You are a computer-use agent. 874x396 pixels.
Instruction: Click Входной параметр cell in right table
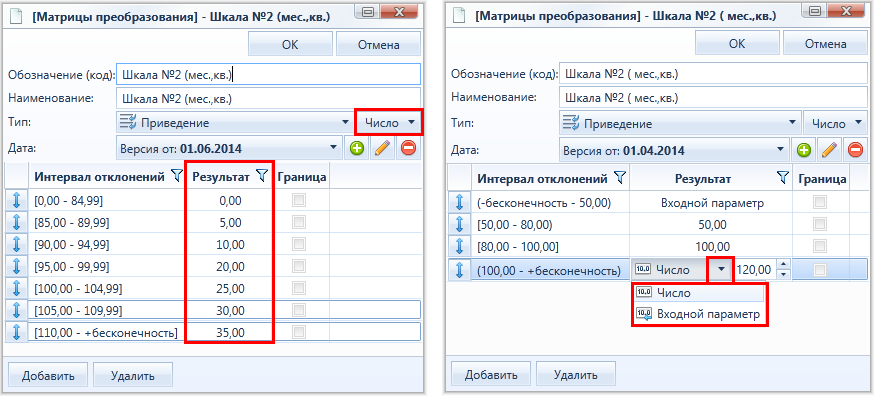click(711, 203)
